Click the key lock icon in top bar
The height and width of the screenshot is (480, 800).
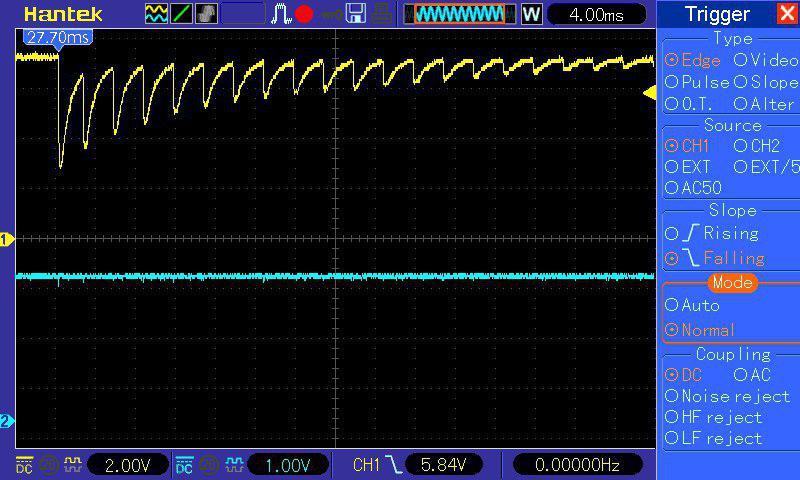pyautogui.click(x=331, y=15)
